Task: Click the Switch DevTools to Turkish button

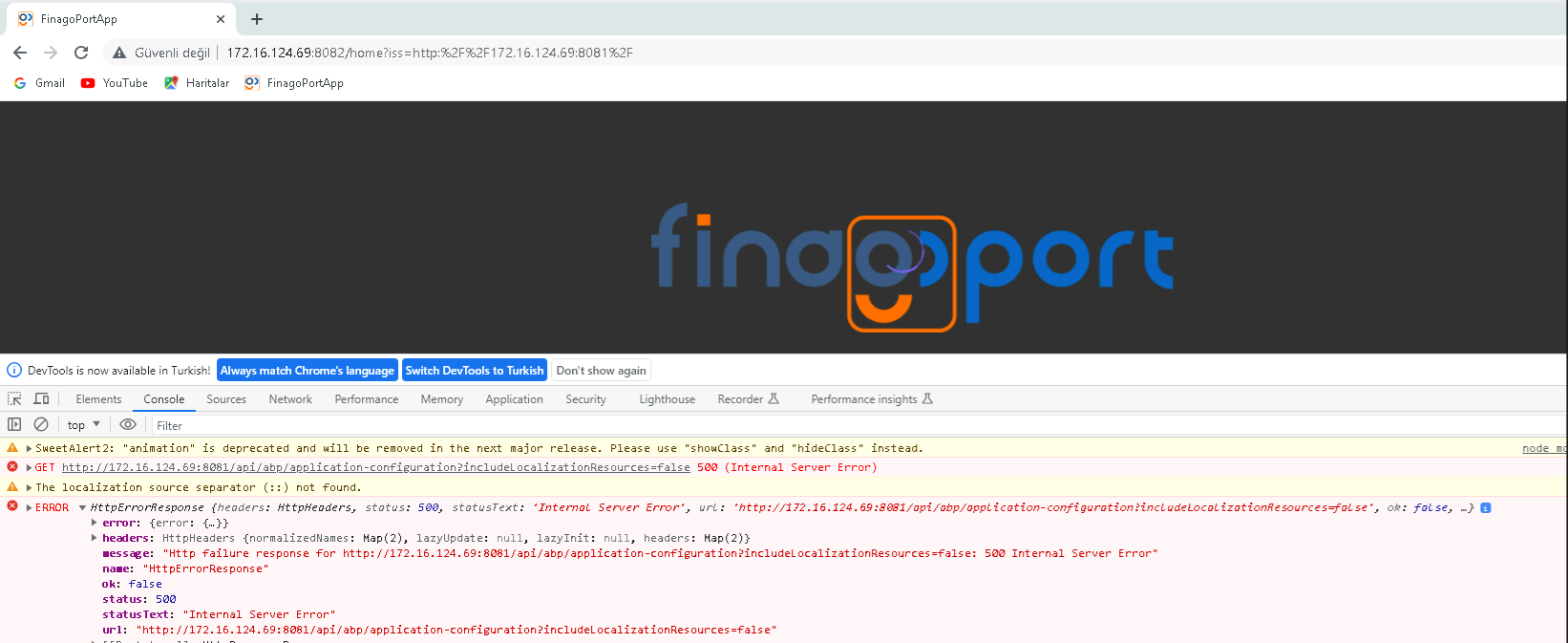Action: tap(474, 371)
